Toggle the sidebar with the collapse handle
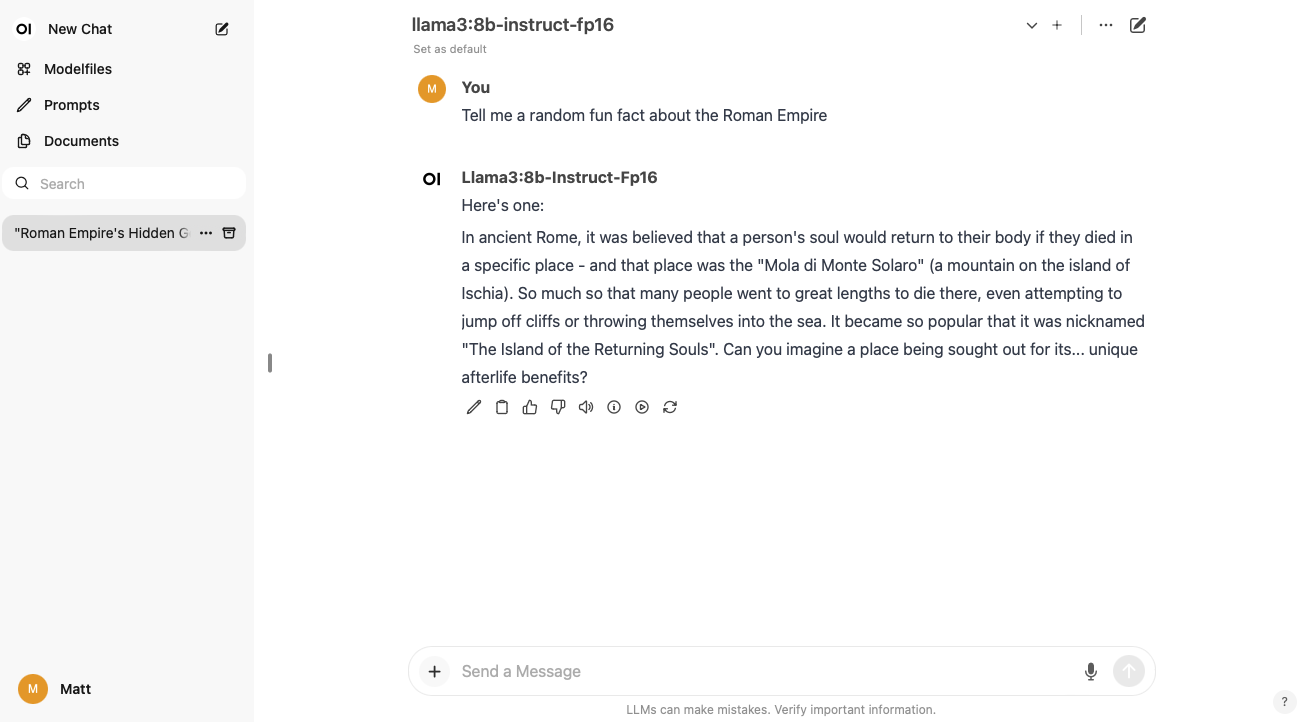The width and height of the screenshot is (1305, 722). tap(270, 363)
